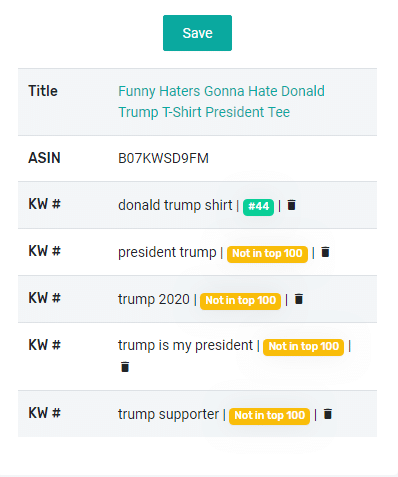Open the Funny Haters Gonna Hate title link
The width and height of the screenshot is (398, 477).
point(221,102)
